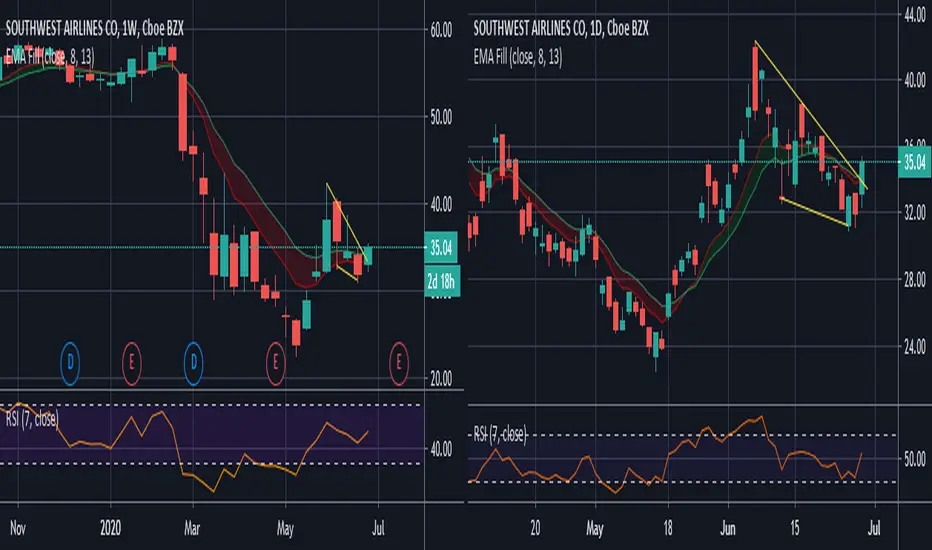The height and width of the screenshot is (550, 932).
Task: Click the Jun date label on daily chart
Action: [728, 528]
